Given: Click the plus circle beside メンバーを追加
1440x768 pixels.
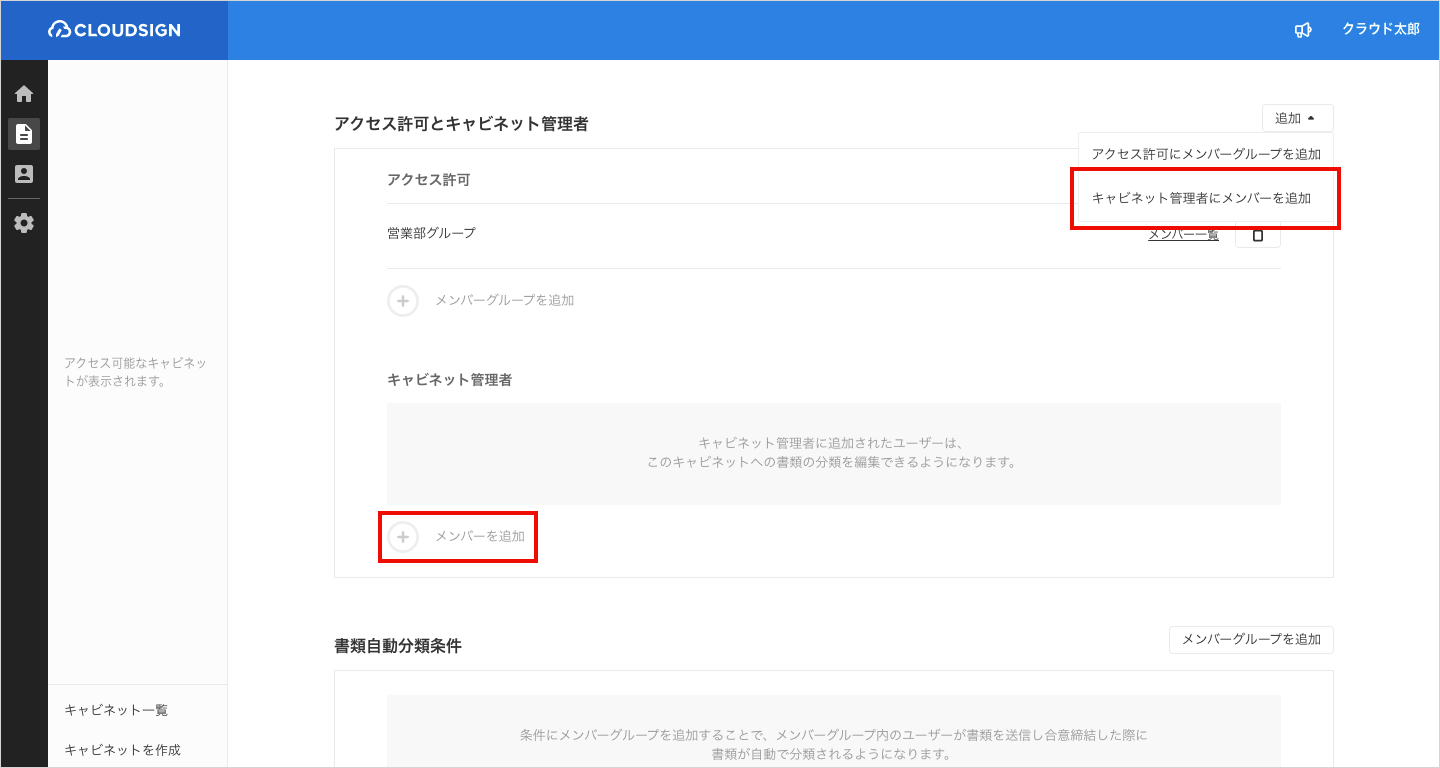Looking at the screenshot, I should click(403, 537).
